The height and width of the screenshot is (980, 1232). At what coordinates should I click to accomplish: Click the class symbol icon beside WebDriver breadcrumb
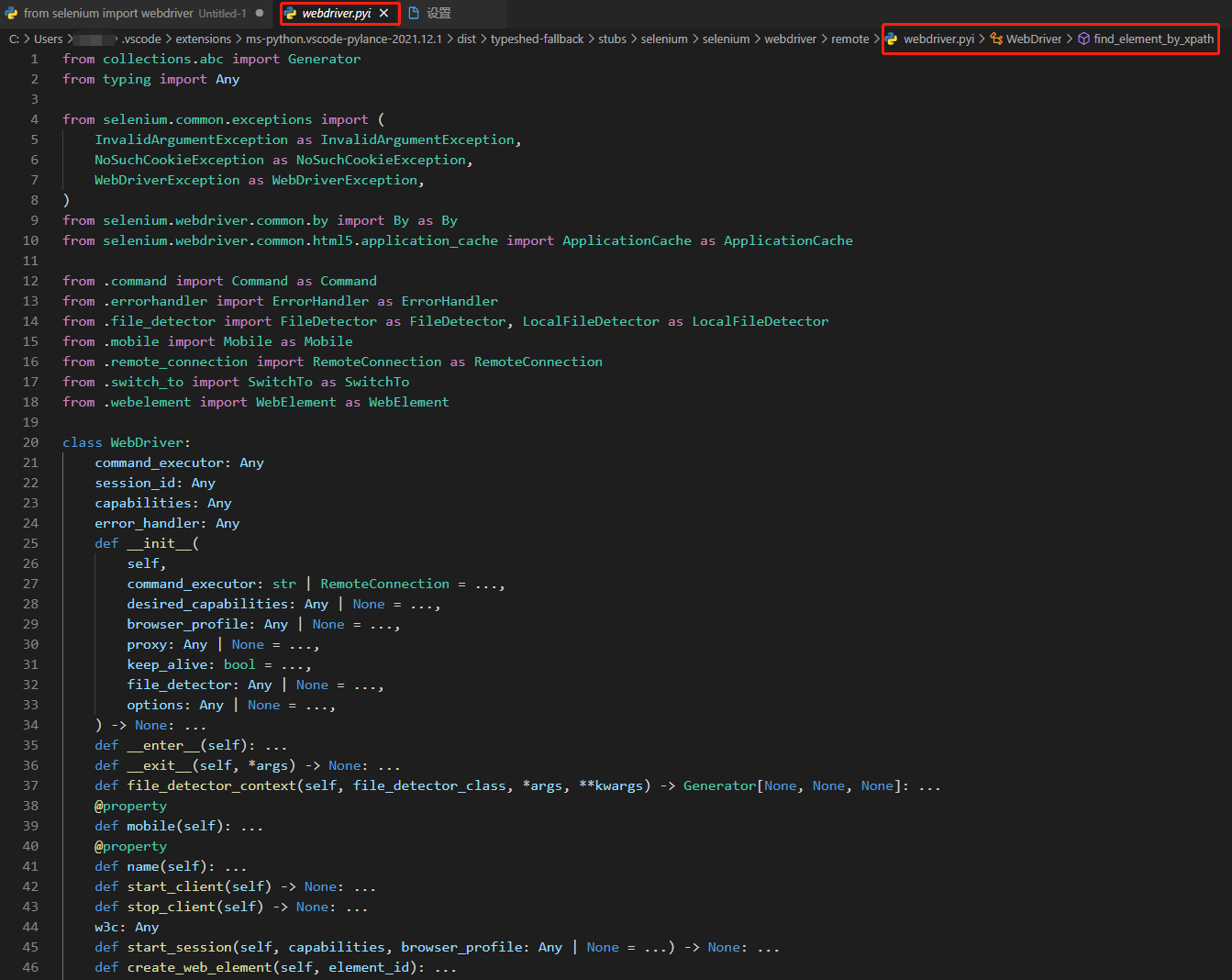click(996, 39)
